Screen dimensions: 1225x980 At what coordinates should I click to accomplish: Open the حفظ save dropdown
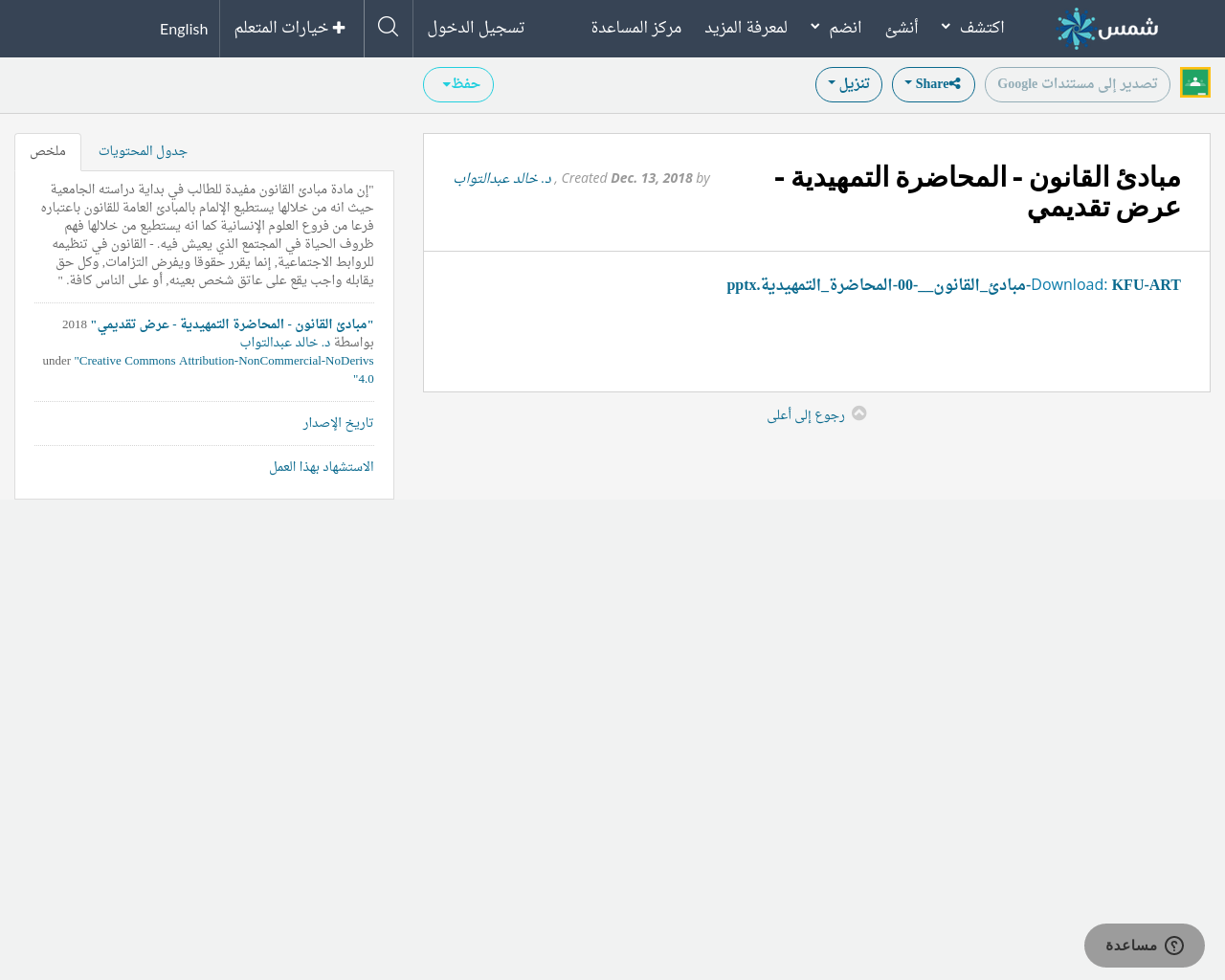tap(458, 84)
